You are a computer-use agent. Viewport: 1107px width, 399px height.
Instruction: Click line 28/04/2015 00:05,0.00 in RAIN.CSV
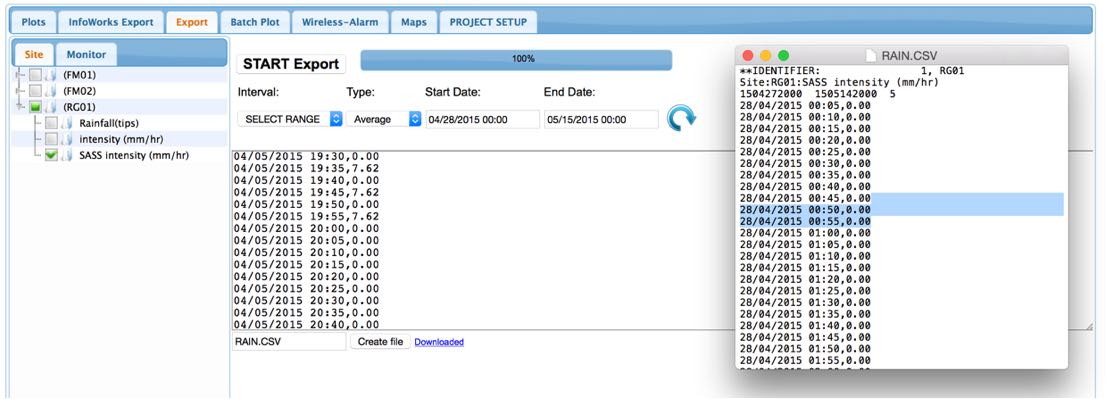(x=805, y=105)
